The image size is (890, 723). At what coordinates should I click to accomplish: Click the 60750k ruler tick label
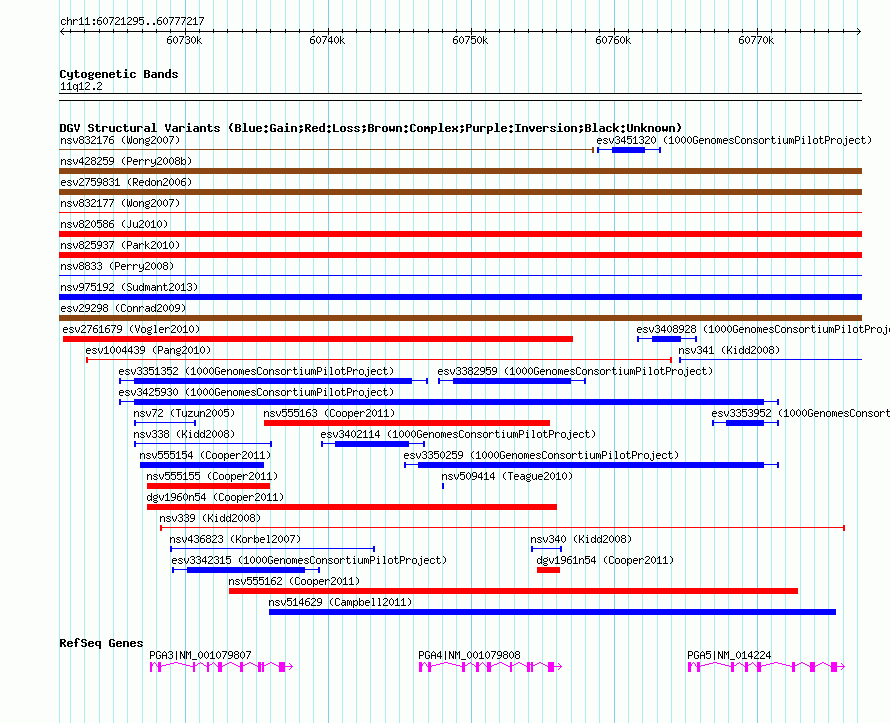tap(470, 40)
